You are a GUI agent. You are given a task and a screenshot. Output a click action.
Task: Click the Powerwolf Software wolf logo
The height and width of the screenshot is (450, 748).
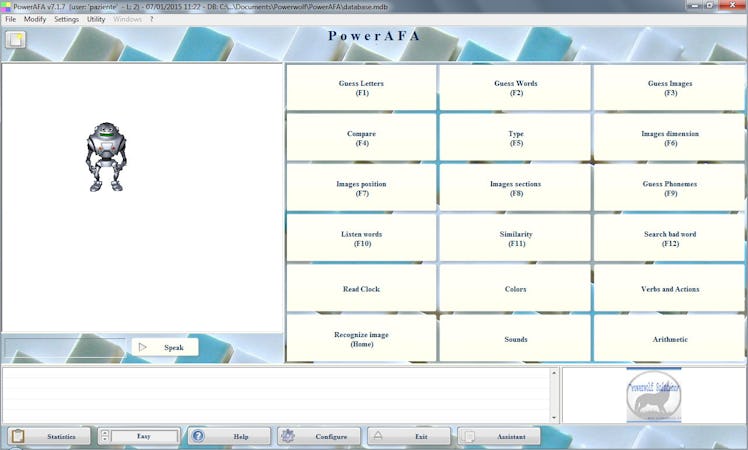[654, 396]
